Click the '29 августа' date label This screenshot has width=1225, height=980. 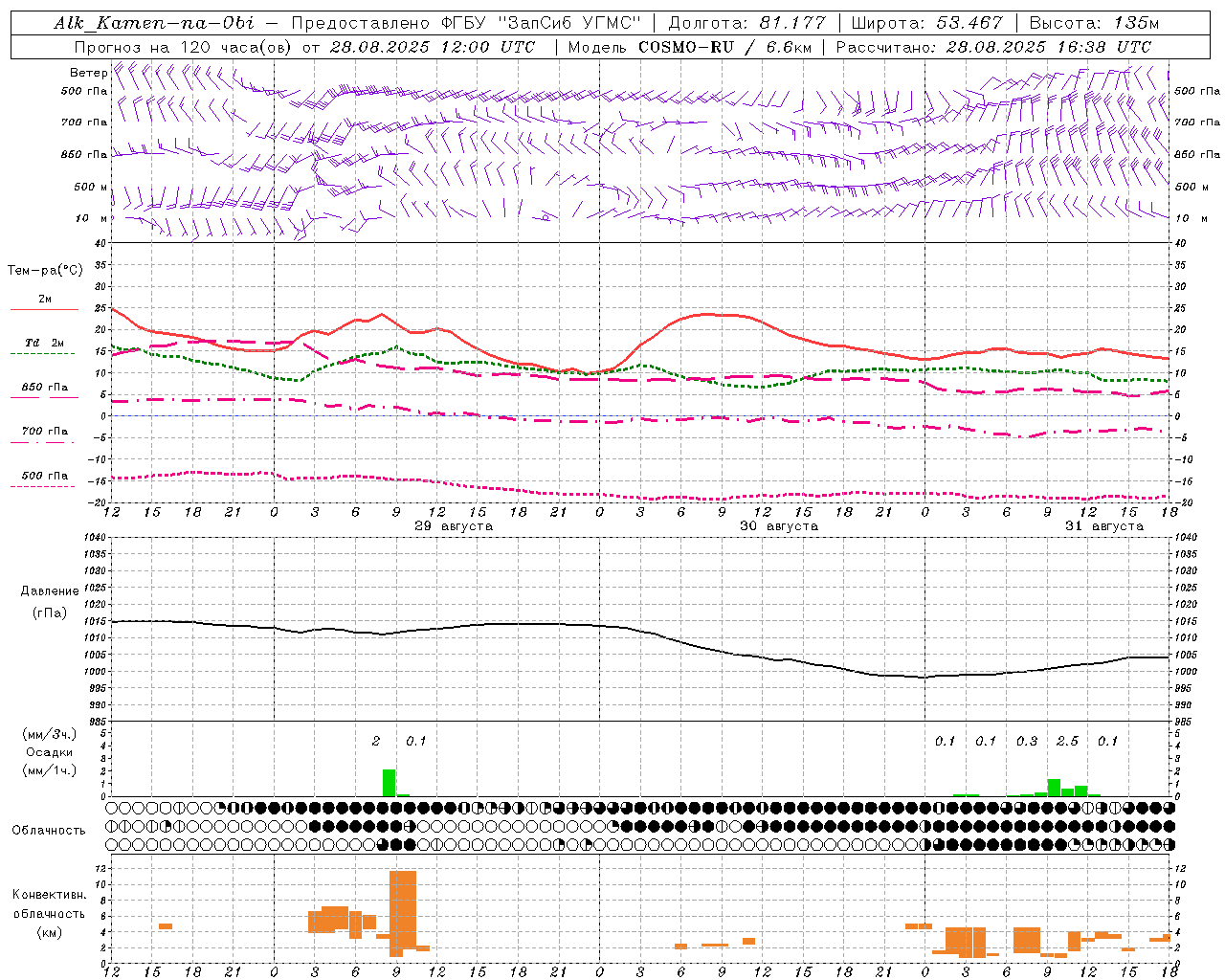[454, 526]
